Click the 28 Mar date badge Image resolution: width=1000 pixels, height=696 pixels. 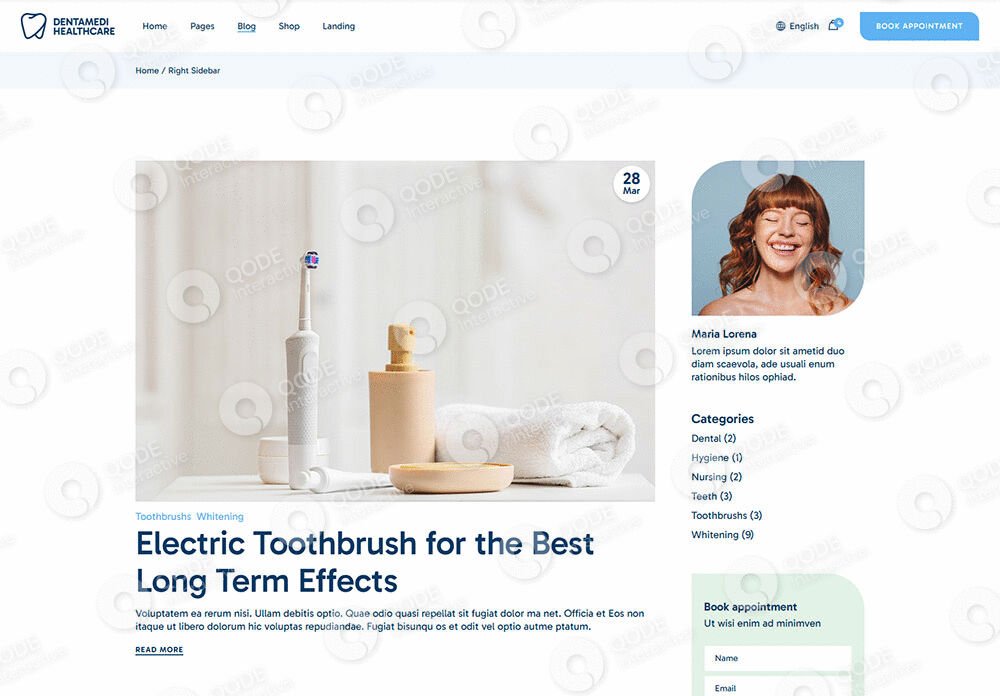(x=631, y=184)
